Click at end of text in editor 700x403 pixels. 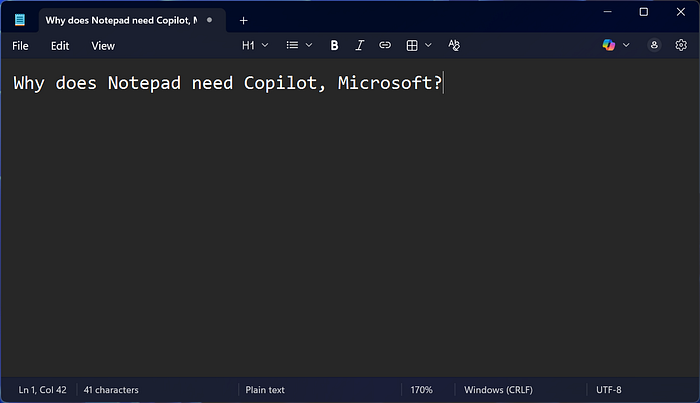[x=443, y=83]
